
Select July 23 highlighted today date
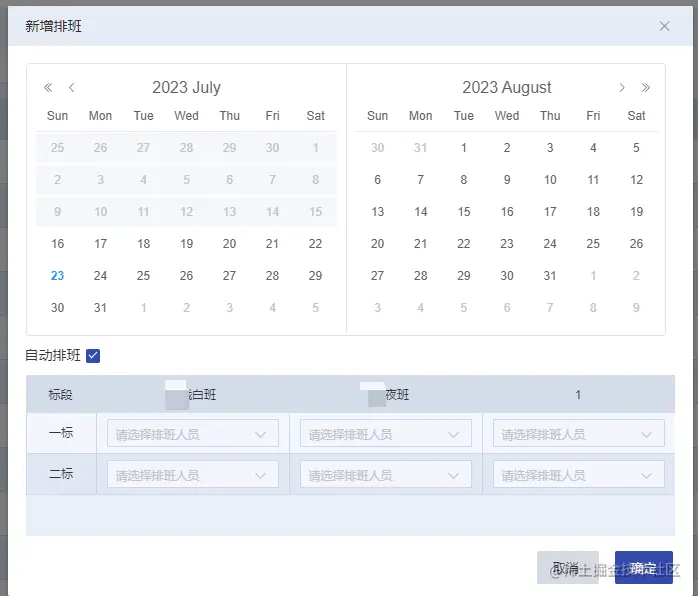pyautogui.click(x=57, y=276)
